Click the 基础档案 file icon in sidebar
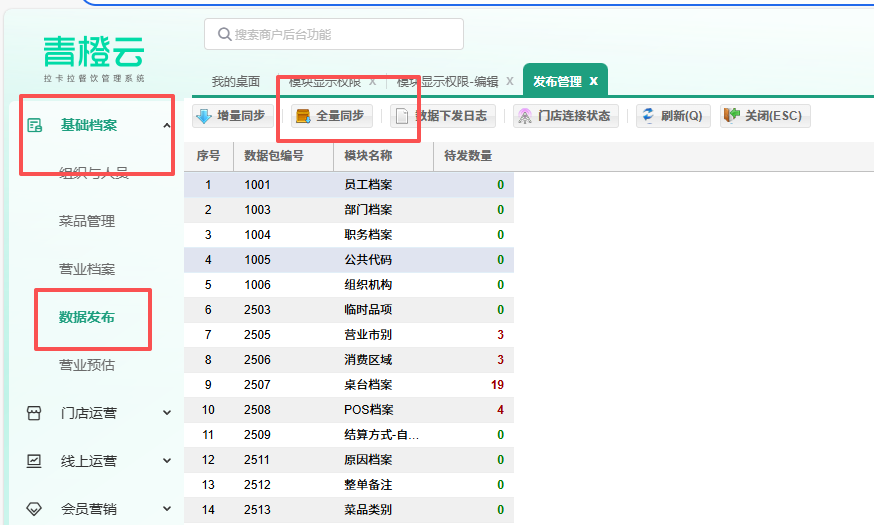 pos(34,125)
